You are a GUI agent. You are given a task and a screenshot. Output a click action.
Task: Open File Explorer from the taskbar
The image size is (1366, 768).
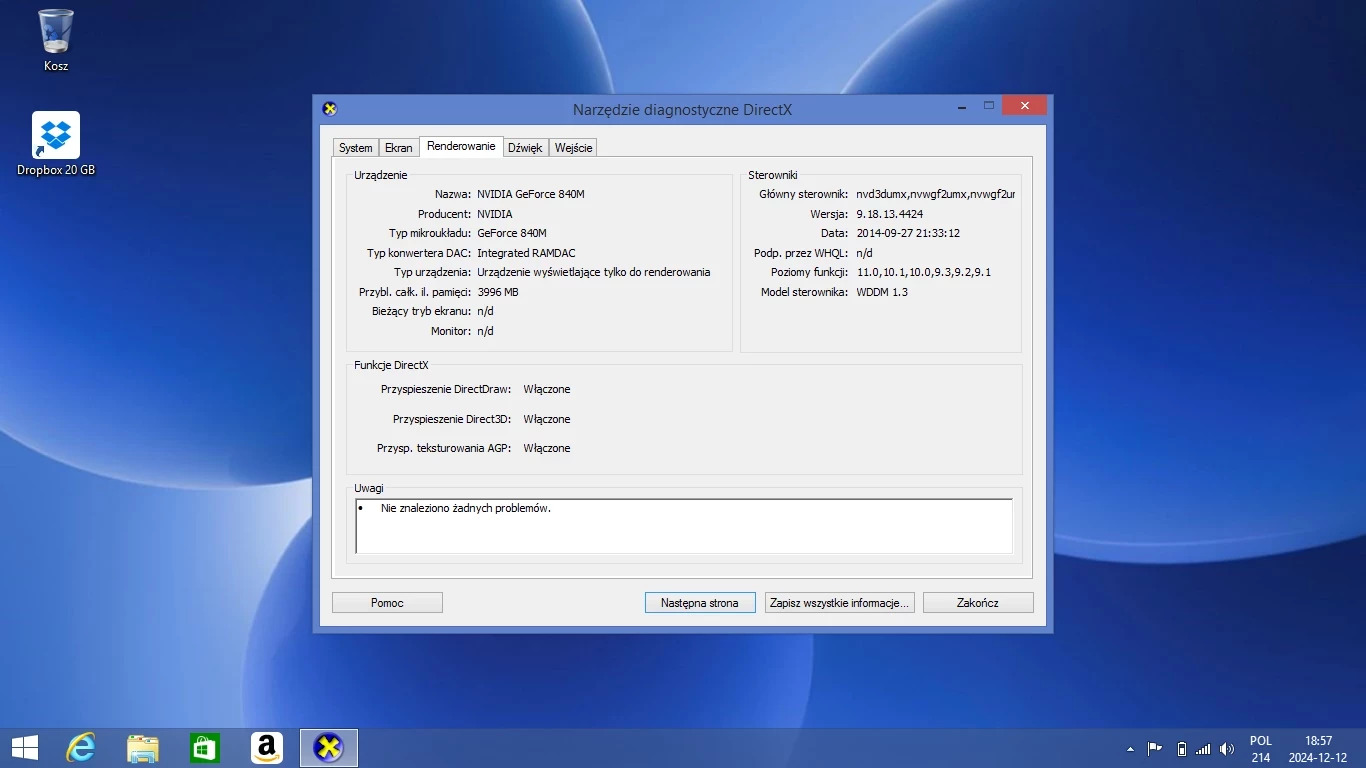[143, 748]
